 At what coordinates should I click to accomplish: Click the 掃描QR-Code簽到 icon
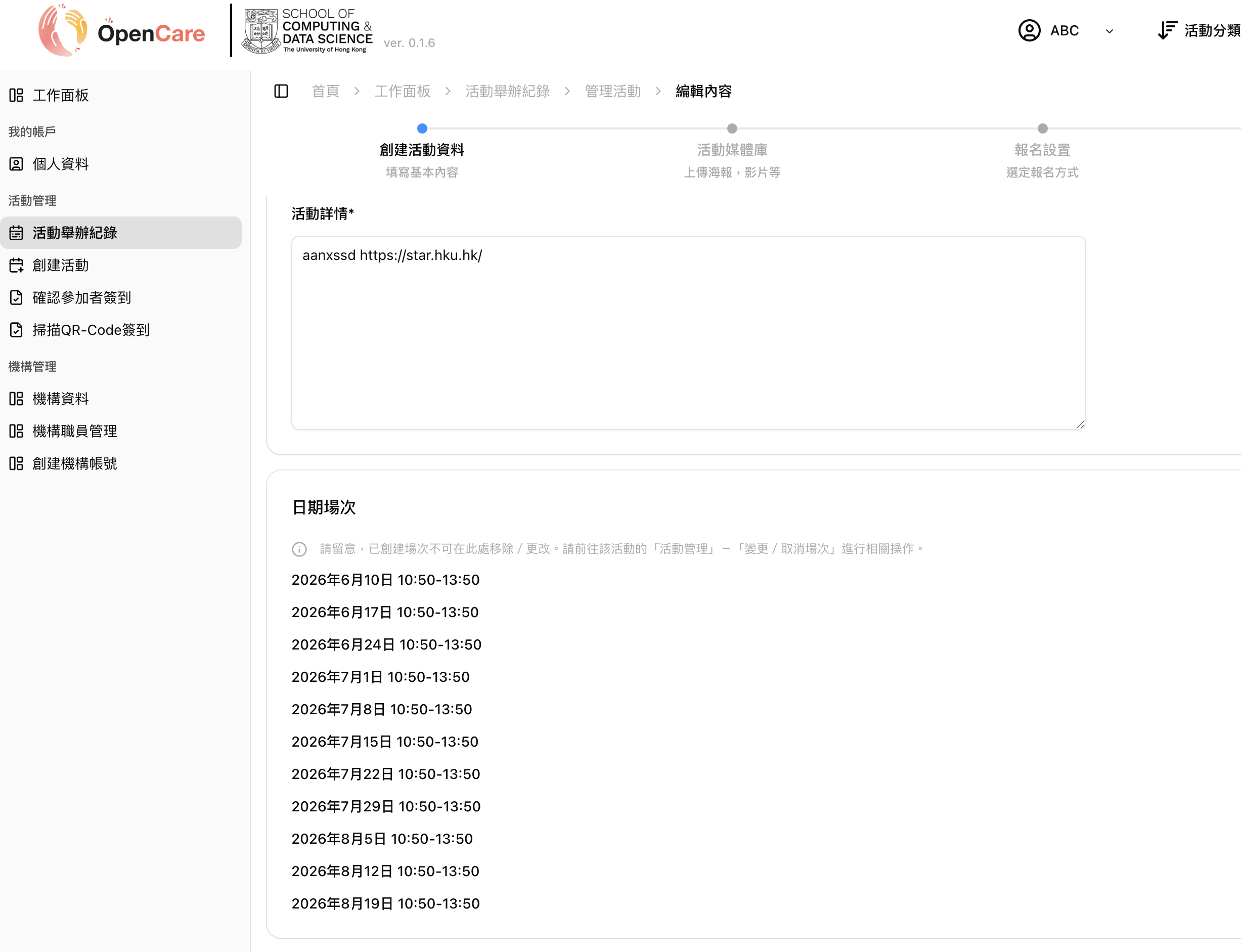click(16, 330)
